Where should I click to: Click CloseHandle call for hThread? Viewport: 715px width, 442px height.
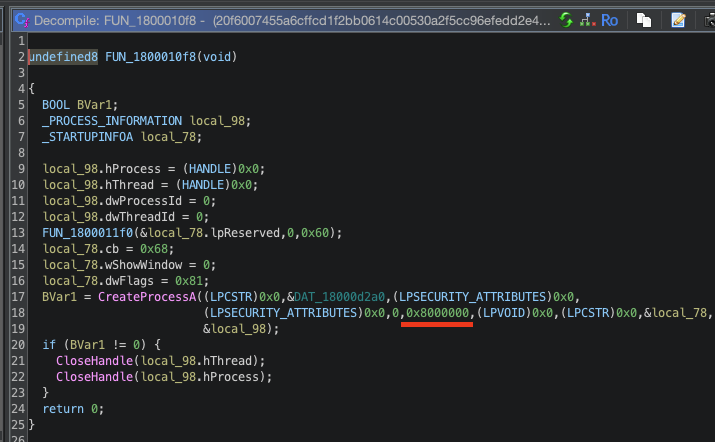(x=94, y=360)
